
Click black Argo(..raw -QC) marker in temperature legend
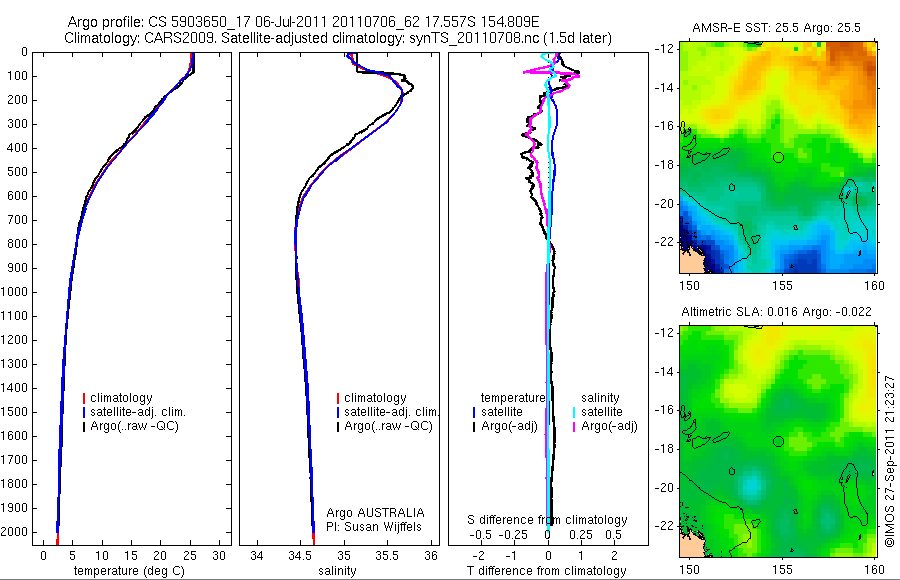pyautogui.click(x=84, y=426)
